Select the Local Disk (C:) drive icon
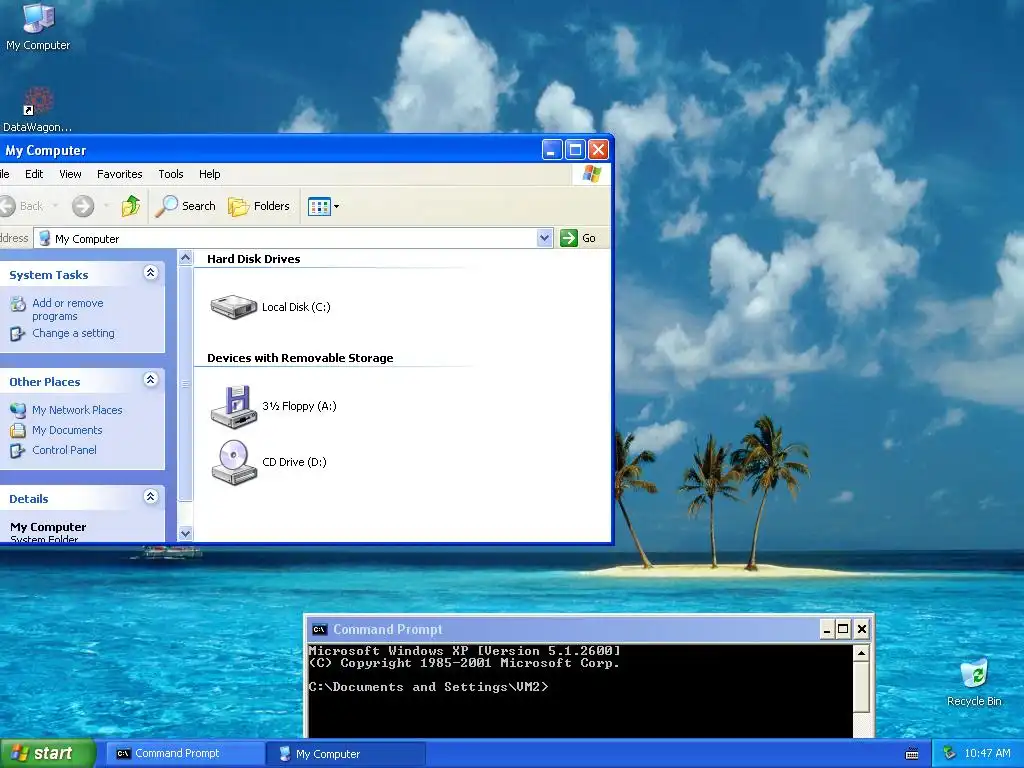1024x768 pixels. [x=233, y=306]
